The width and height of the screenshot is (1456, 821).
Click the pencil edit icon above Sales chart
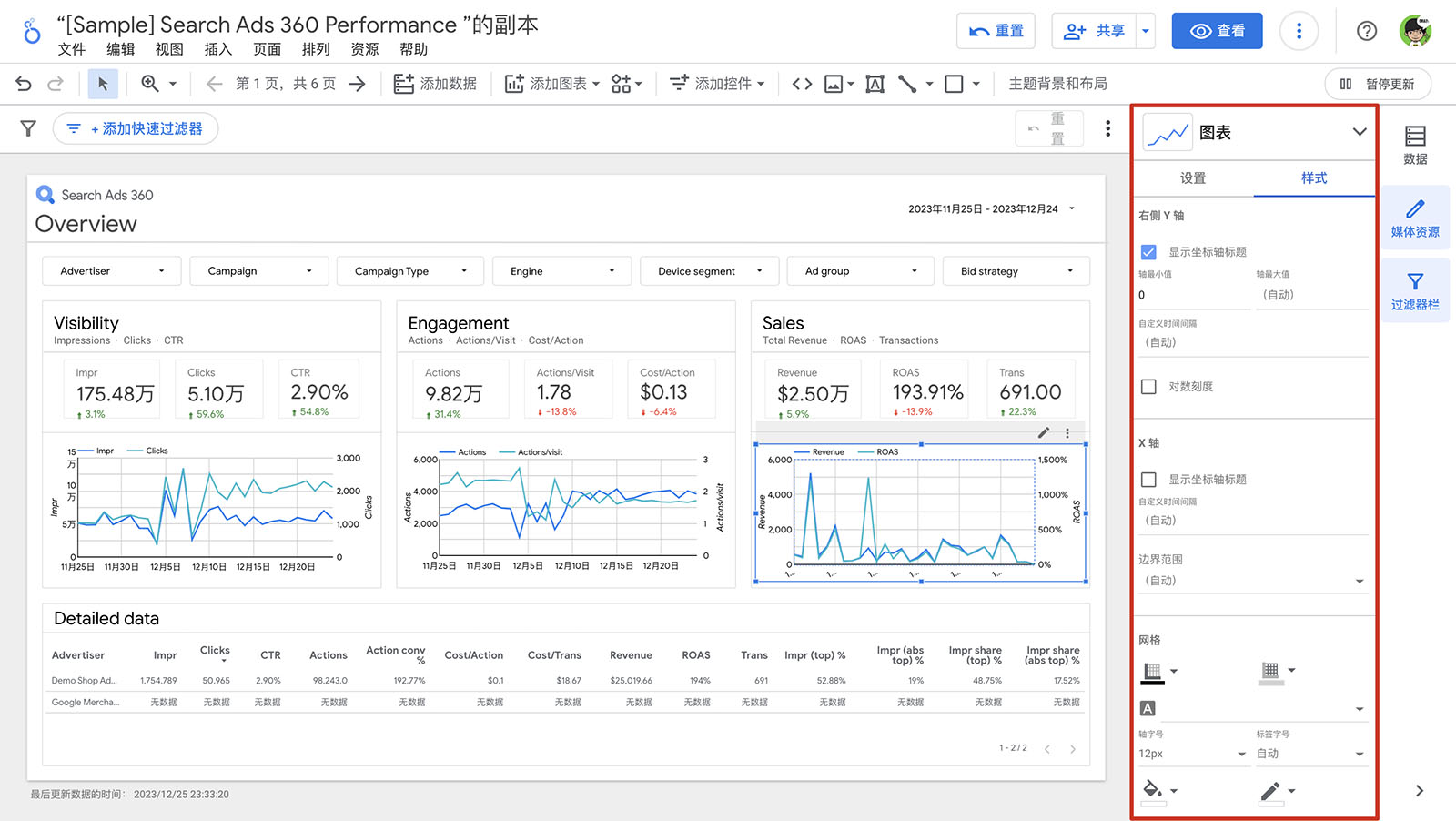pyautogui.click(x=1044, y=432)
